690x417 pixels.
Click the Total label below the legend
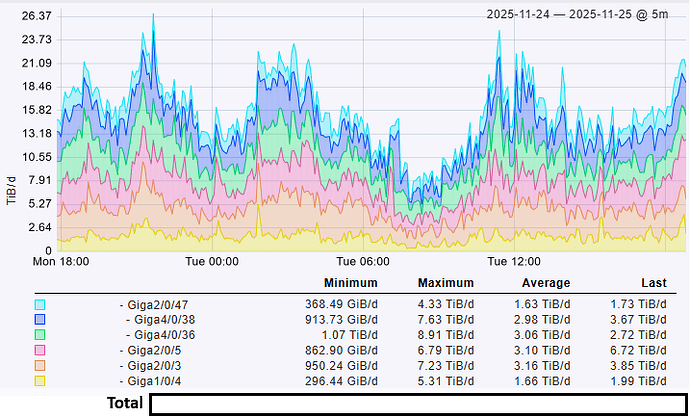click(126, 404)
